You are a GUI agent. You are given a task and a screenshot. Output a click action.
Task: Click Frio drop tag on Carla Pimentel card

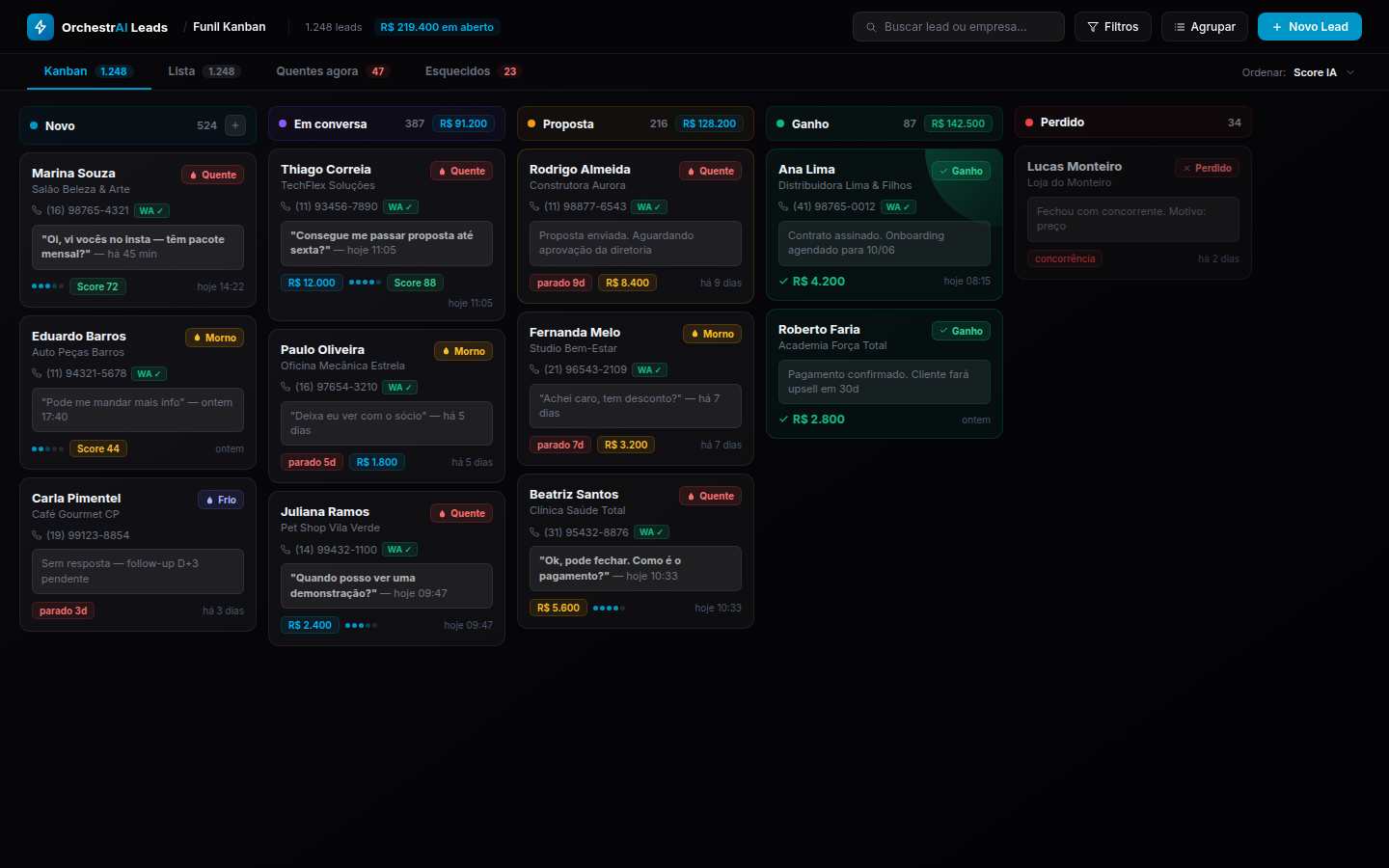click(221, 500)
